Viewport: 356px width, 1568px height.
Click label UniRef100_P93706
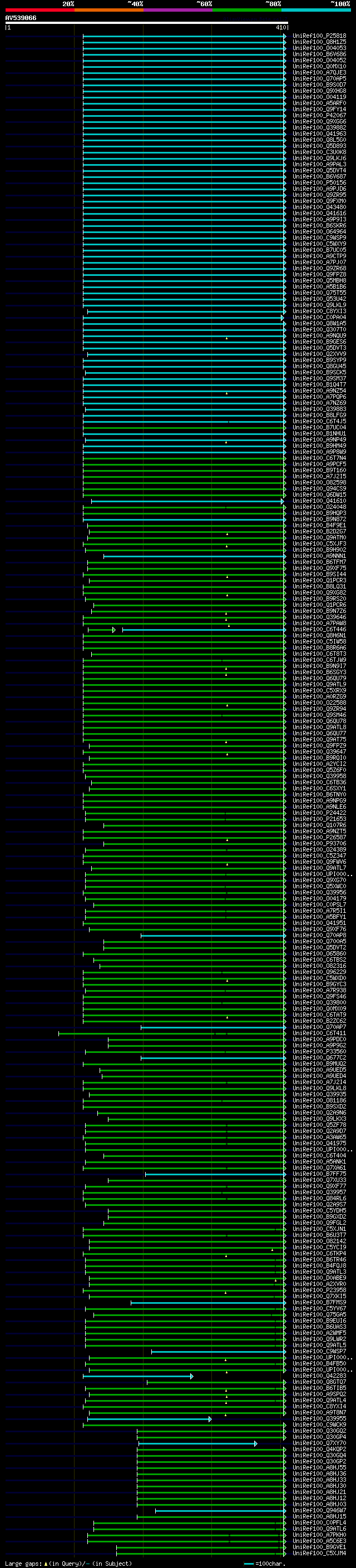click(319, 844)
